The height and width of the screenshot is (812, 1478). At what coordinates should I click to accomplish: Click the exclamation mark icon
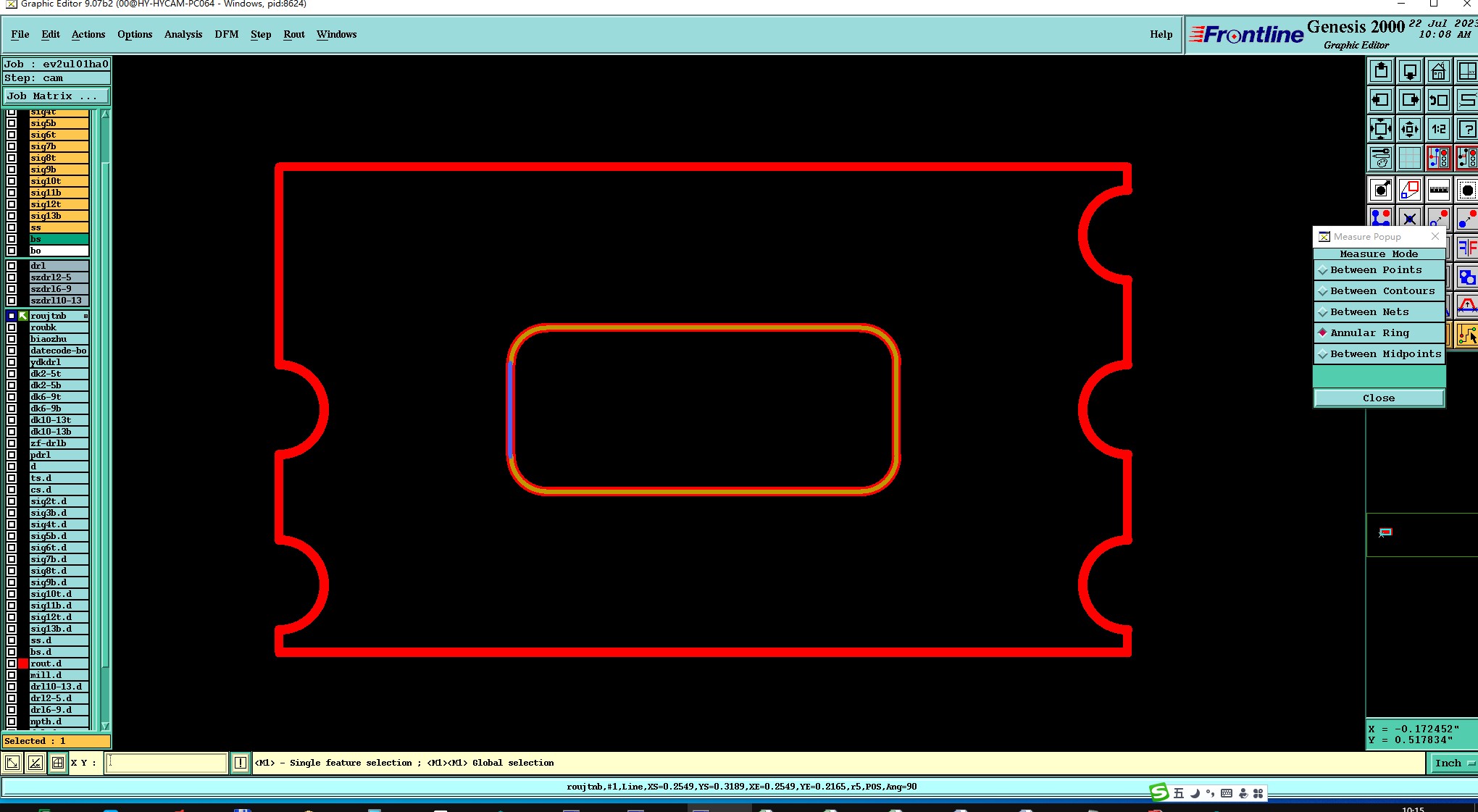point(240,762)
